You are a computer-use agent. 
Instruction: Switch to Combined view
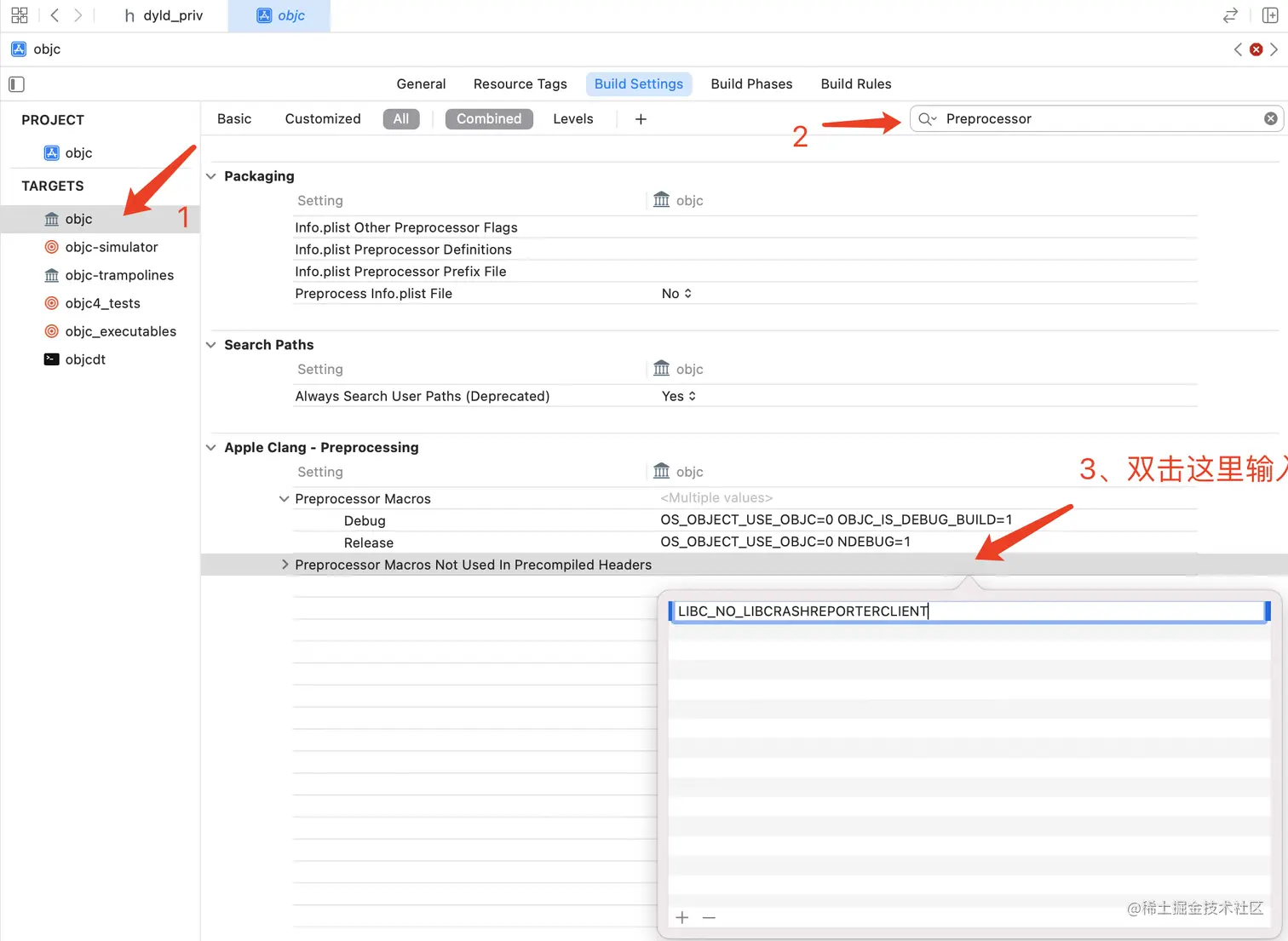[x=489, y=118]
